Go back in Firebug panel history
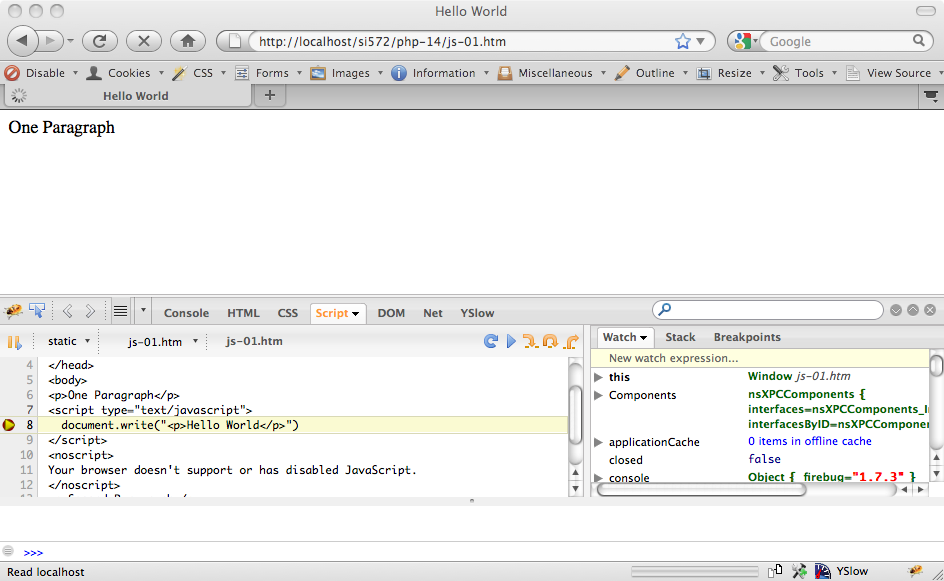Viewport: 944px width, 581px height. click(67, 311)
